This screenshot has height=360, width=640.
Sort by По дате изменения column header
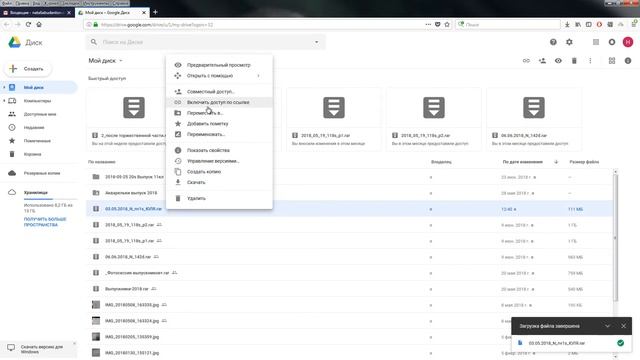tap(522, 162)
